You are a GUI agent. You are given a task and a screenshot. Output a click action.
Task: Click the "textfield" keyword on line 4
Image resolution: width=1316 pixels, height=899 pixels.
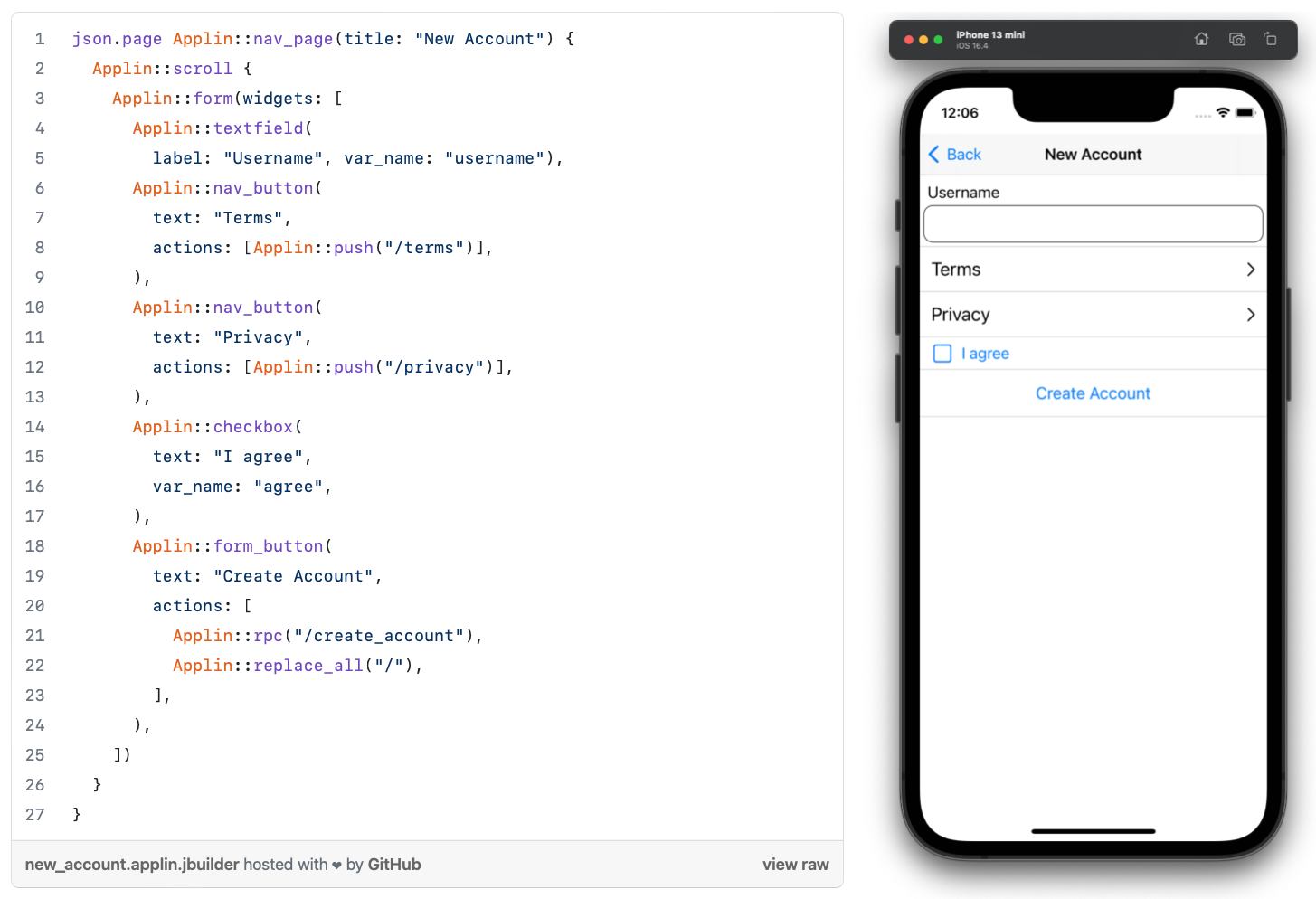point(259,128)
